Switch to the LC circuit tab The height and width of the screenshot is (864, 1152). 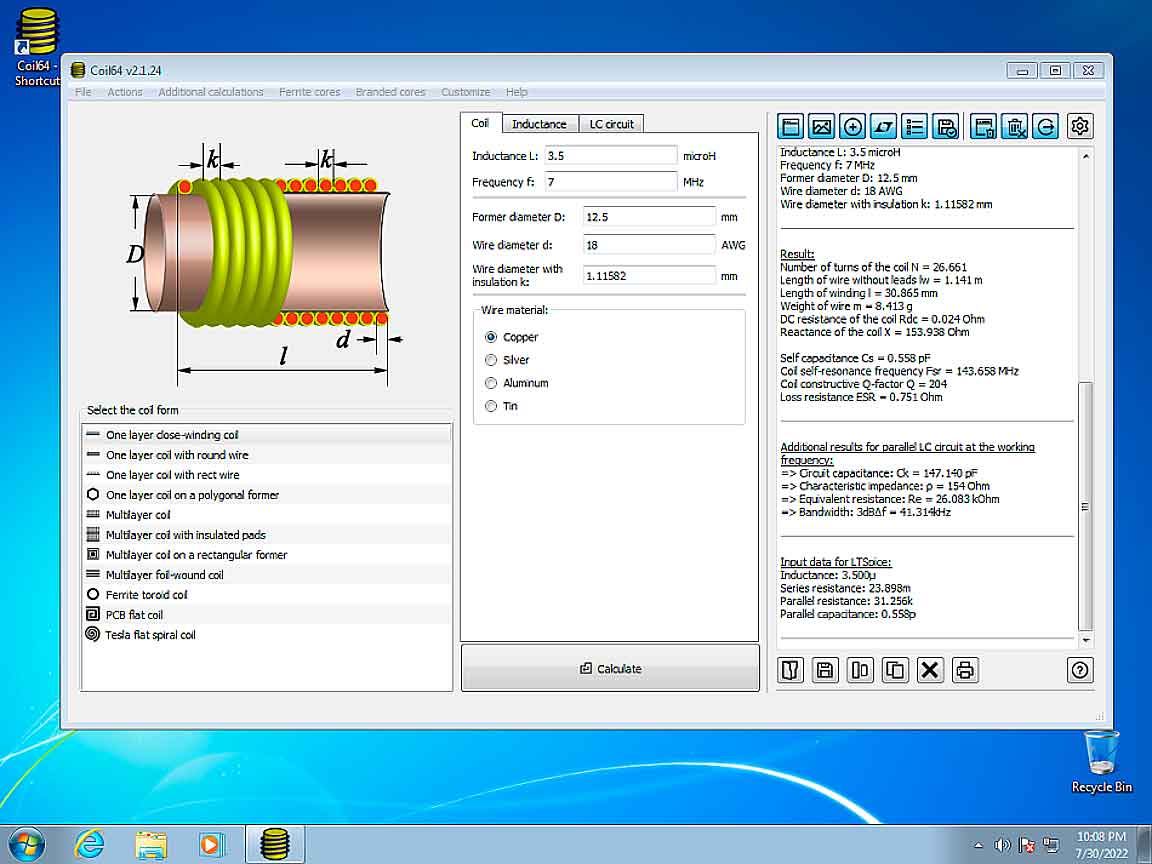point(611,124)
